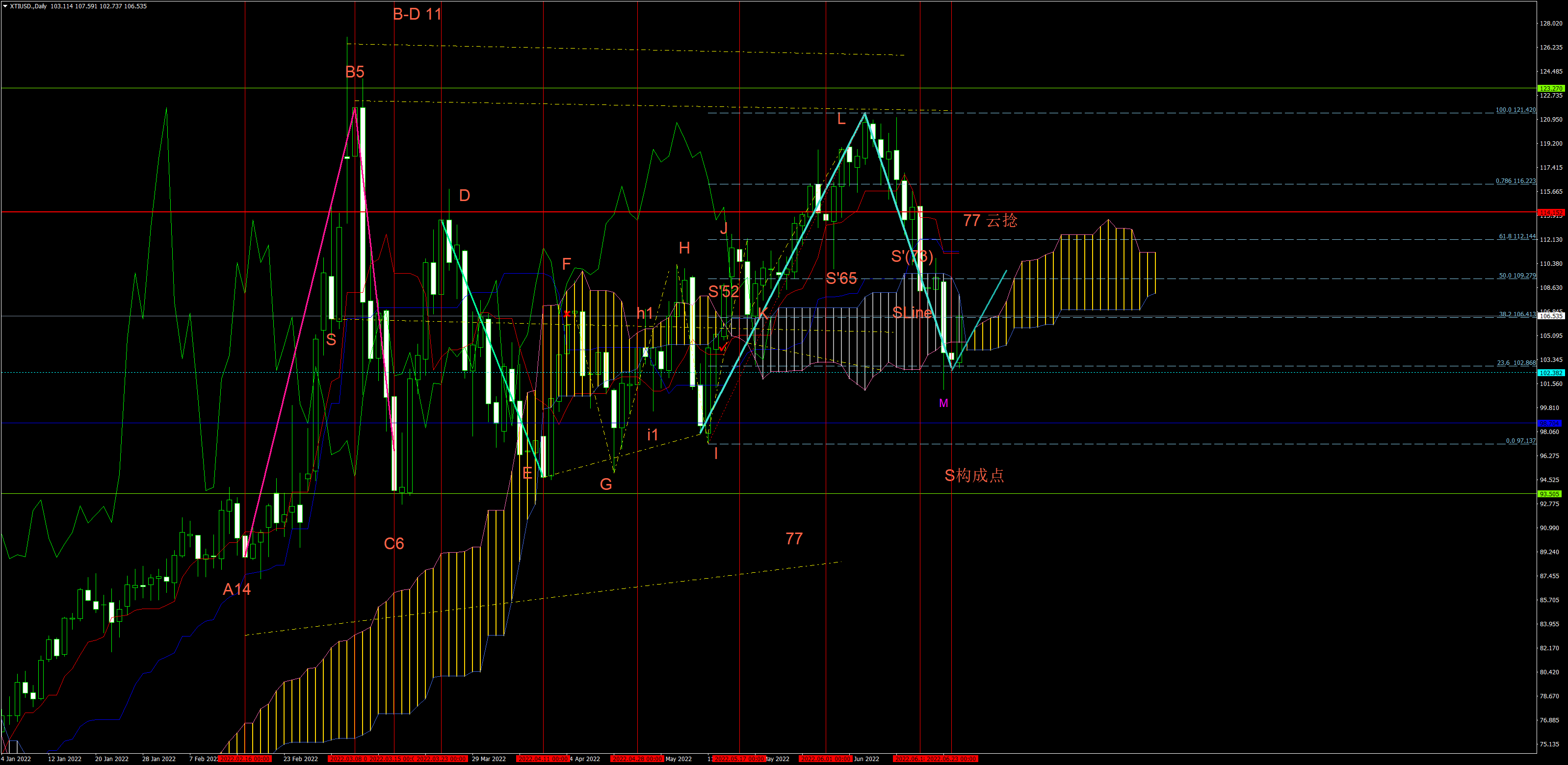Select the H label on chart

[x=684, y=248]
